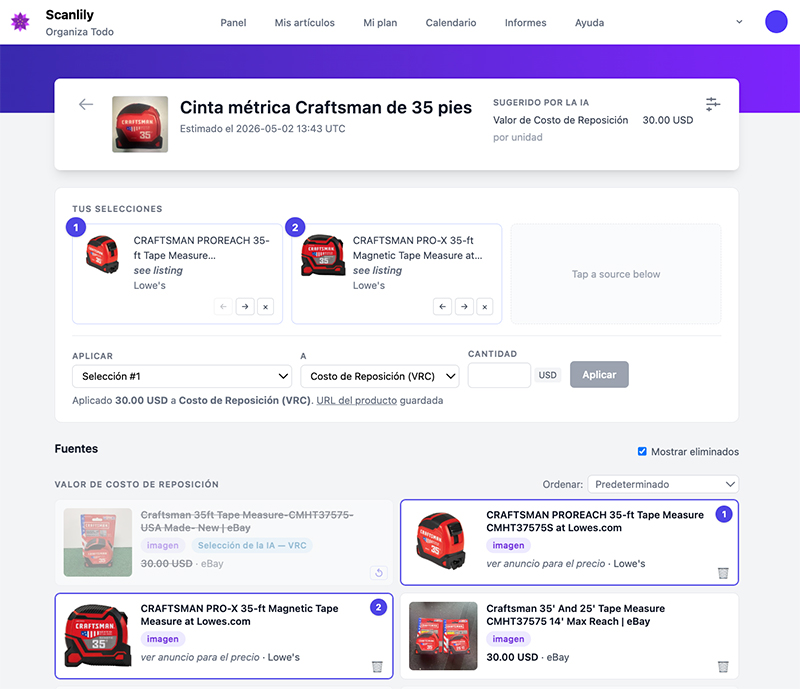The width and height of the screenshot is (800, 689).
Task: Click deleted eBay source product image
Action: click(x=98, y=542)
